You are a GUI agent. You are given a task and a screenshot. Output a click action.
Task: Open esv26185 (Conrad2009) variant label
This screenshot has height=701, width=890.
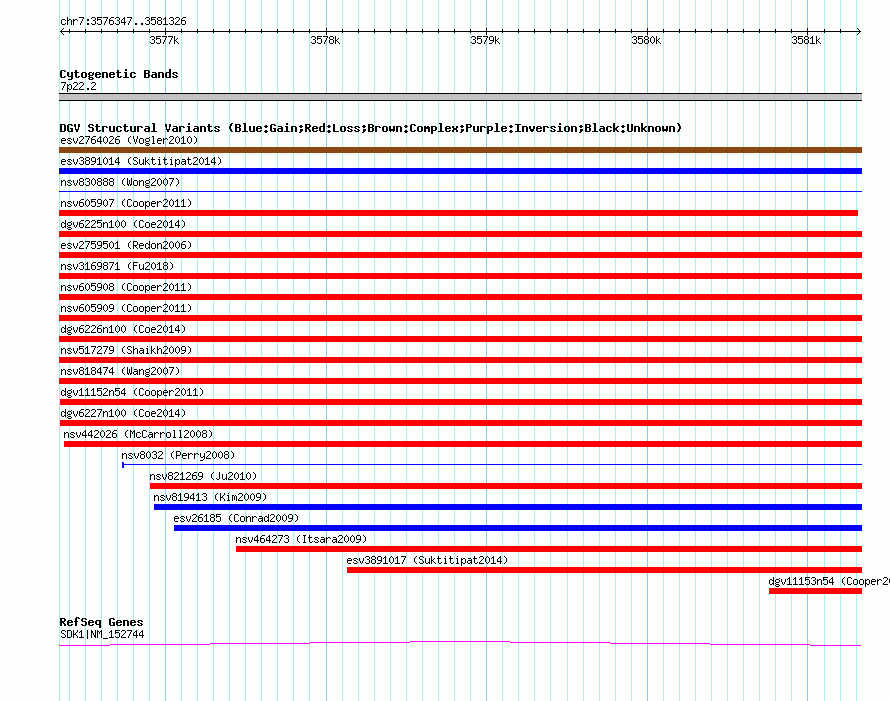tap(236, 518)
